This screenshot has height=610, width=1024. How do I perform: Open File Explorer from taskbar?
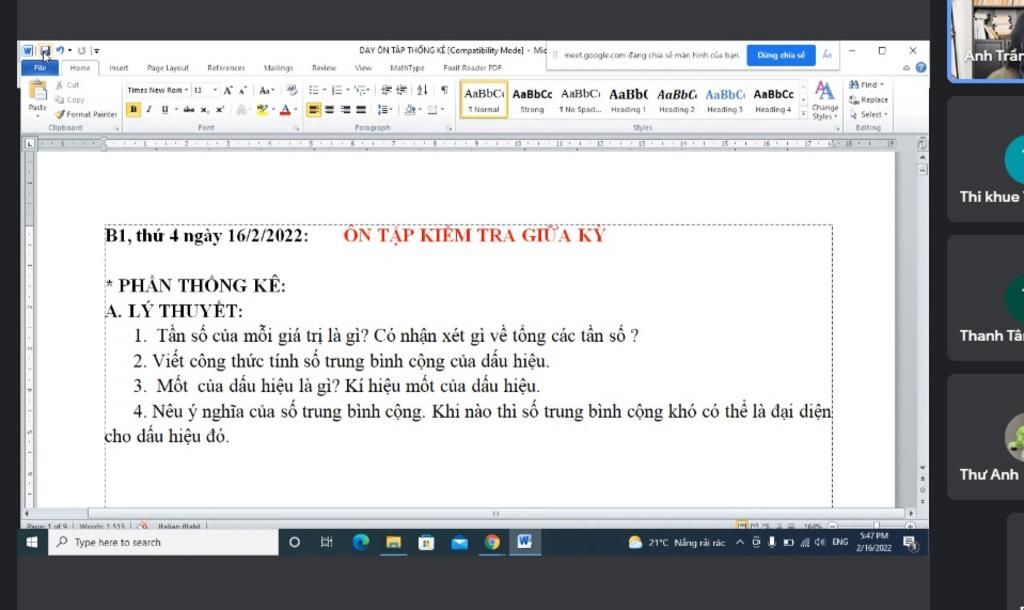pyautogui.click(x=393, y=542)
